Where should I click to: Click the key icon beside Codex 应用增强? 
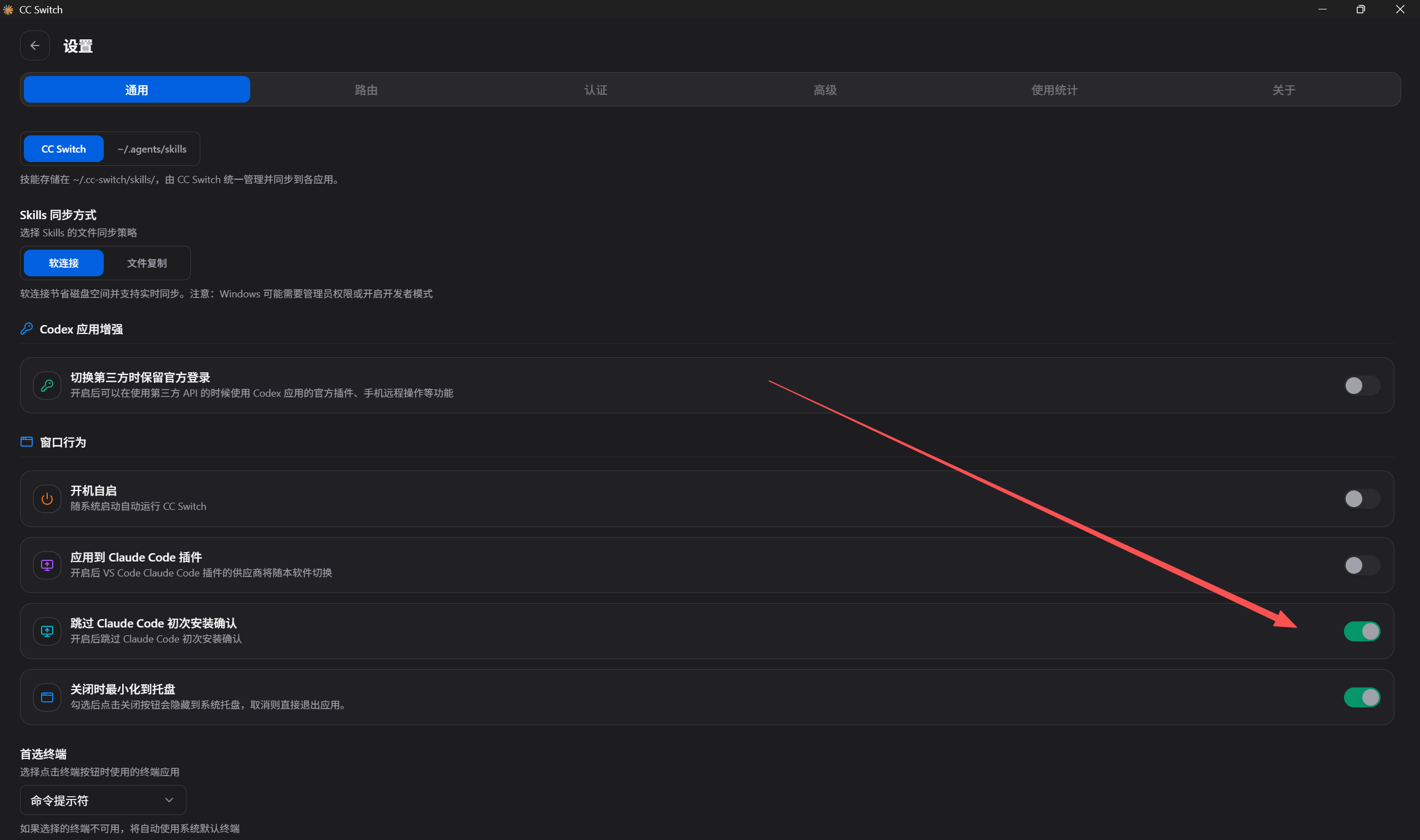tap(27, 329)
